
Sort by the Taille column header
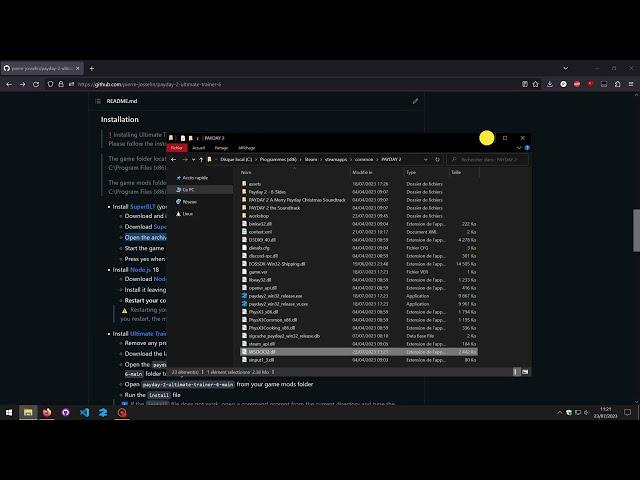tap(456, 172)
